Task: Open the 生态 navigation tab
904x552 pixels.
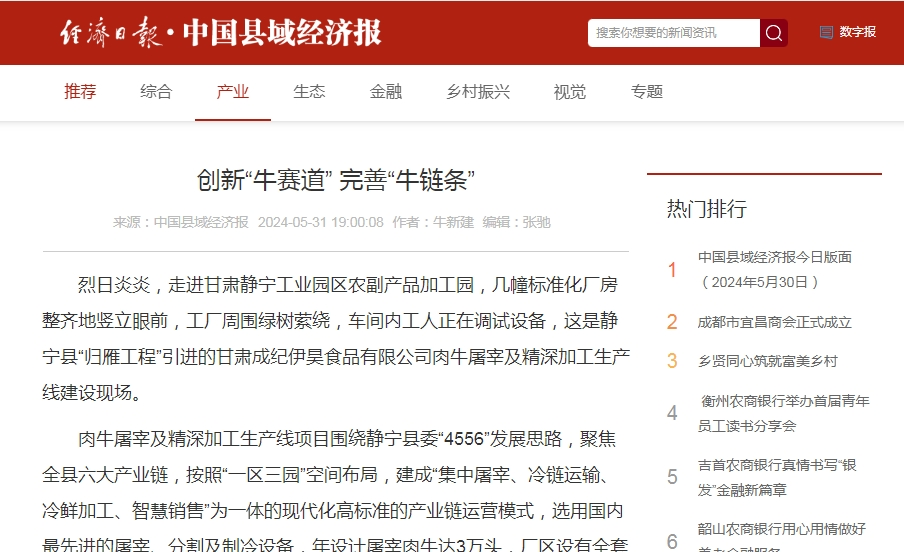Action: (x=309, y=92)
